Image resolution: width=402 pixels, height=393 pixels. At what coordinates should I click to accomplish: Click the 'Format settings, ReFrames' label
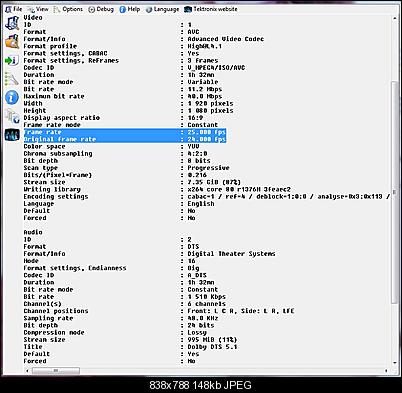pos(71,61)
